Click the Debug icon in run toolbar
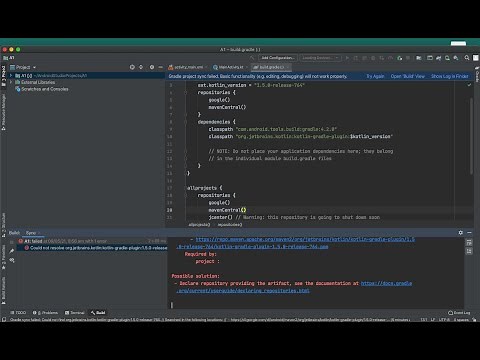The height and width of the screenshot is (360, 480). pyautogui.click(x=373, y=58)
